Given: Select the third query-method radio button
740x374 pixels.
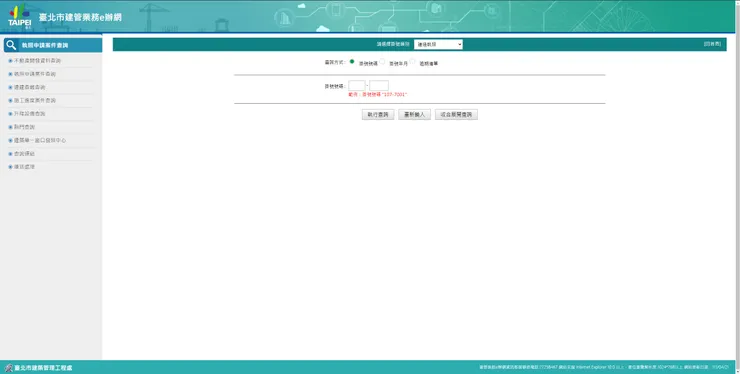Looking at the screenshot, I should pos(412,62).
